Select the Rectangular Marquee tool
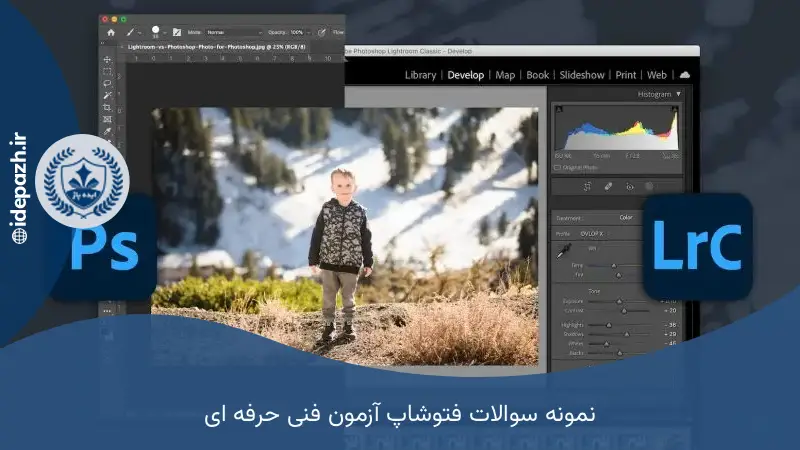Screen dimensions: 800x450 coord(107,71)
